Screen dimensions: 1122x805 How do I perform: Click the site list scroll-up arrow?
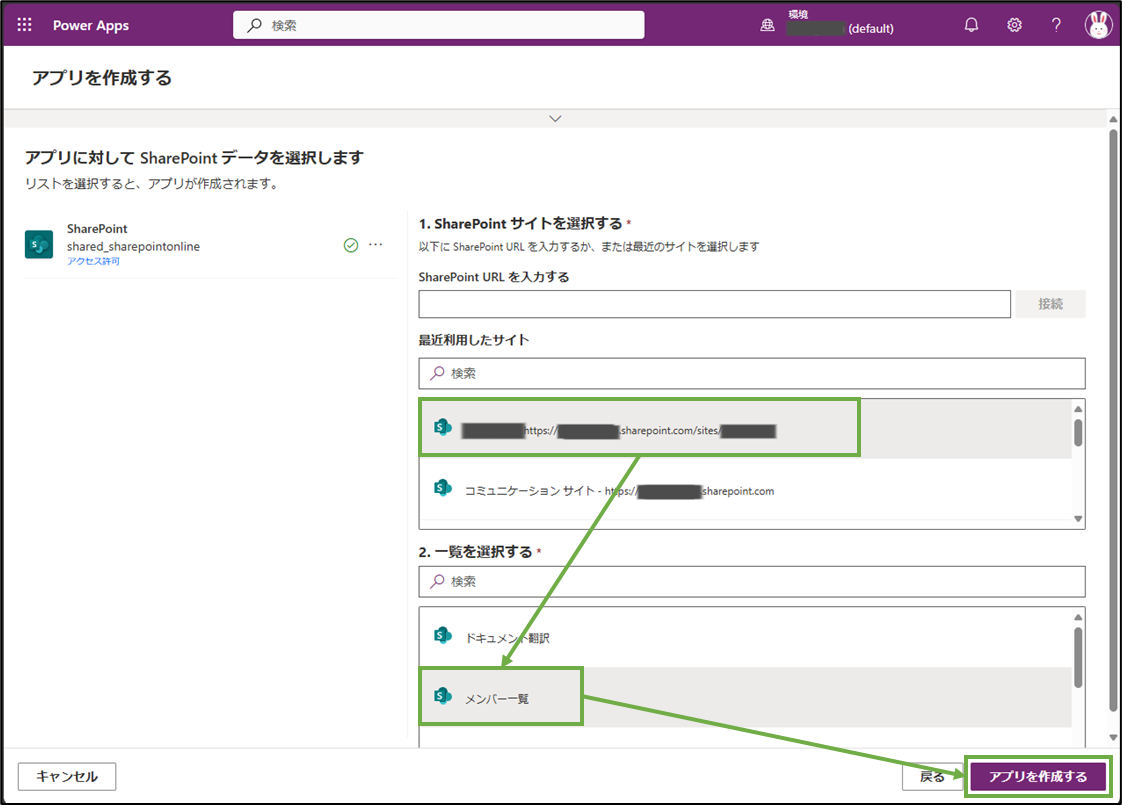point(1078,409)
